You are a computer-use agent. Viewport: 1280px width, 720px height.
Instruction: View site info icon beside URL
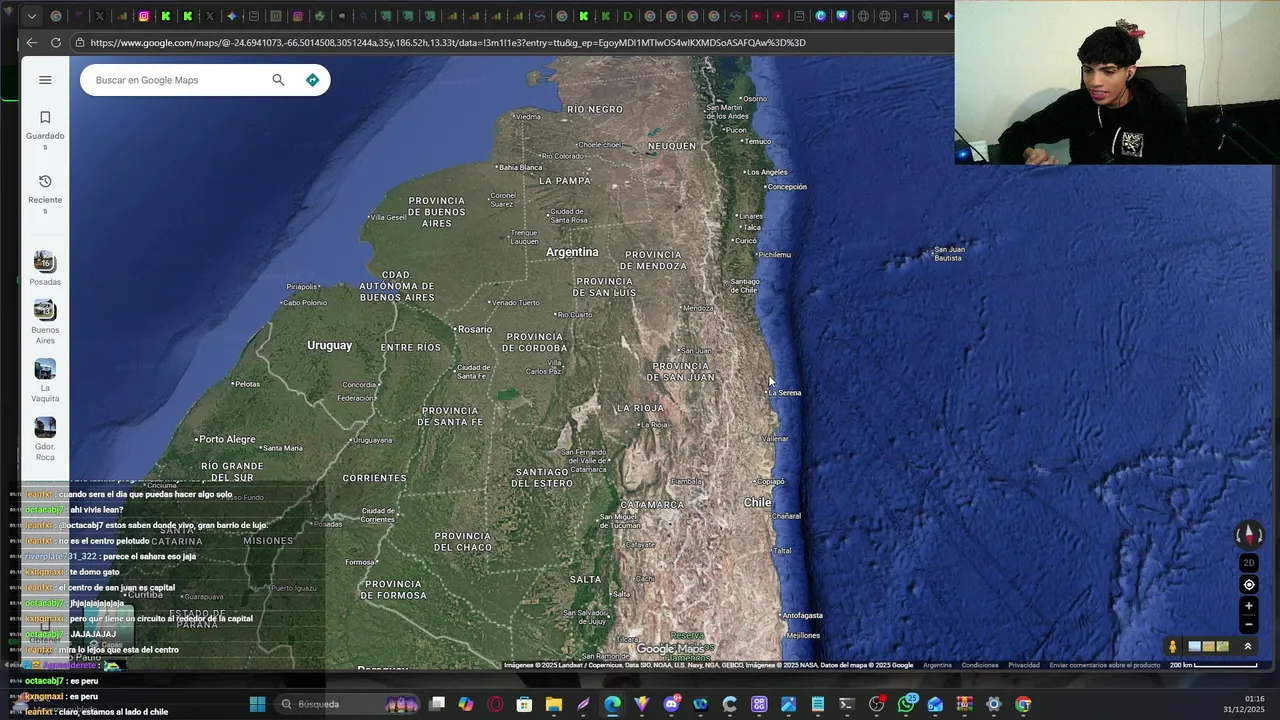[x=79, y=42]
